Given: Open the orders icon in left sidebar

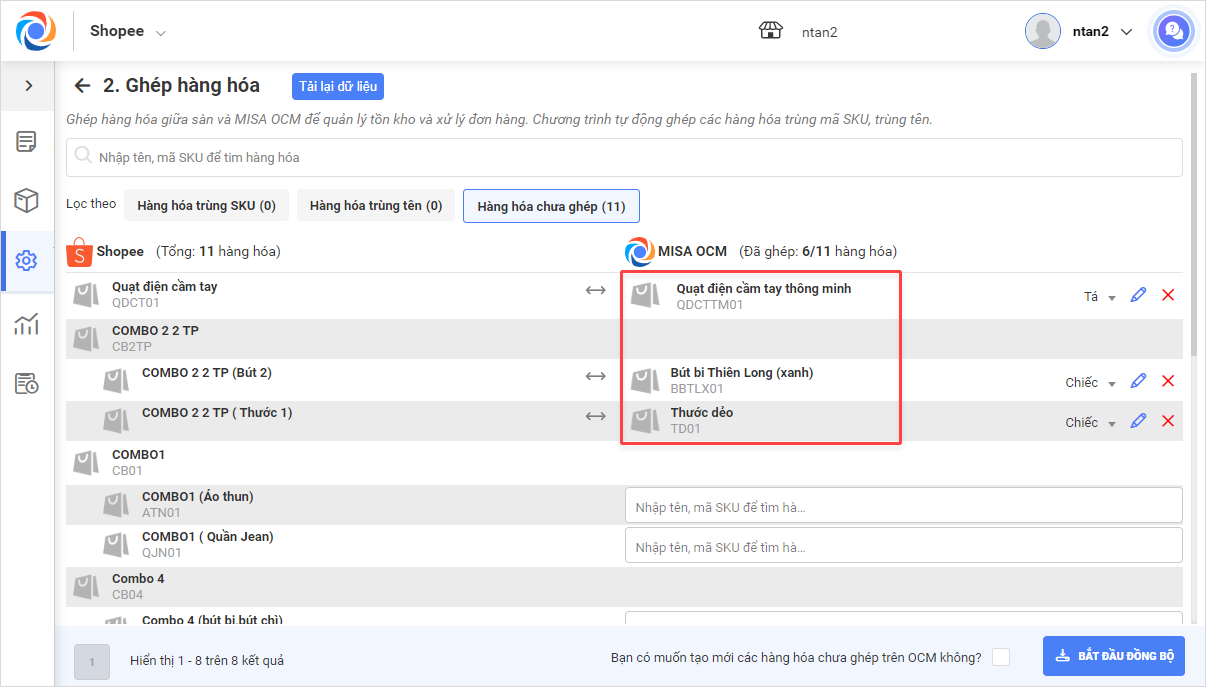Looking at the screenshot, I should click(27, 141).
